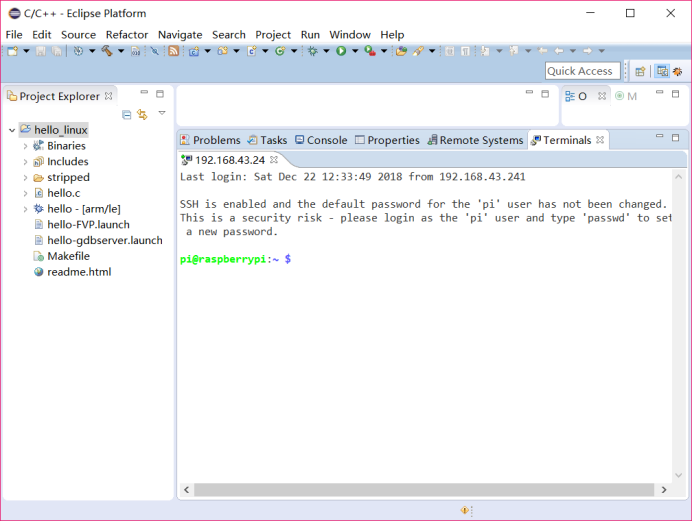Close the Terminals view tab

pos(600,140)
